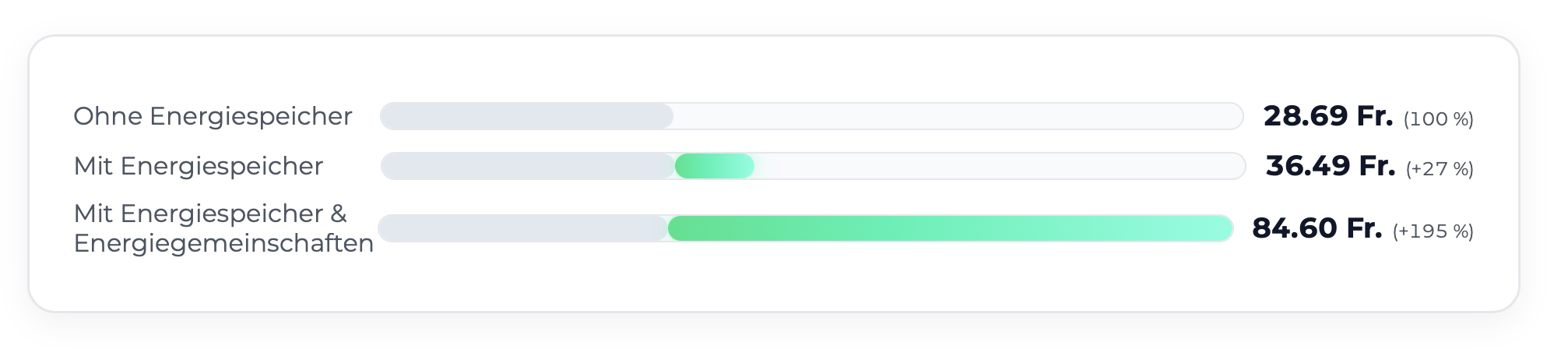The image size is (1568, 360).
Task: Click the (+195 %) increase indicator
Action: tap(1433, 231)
